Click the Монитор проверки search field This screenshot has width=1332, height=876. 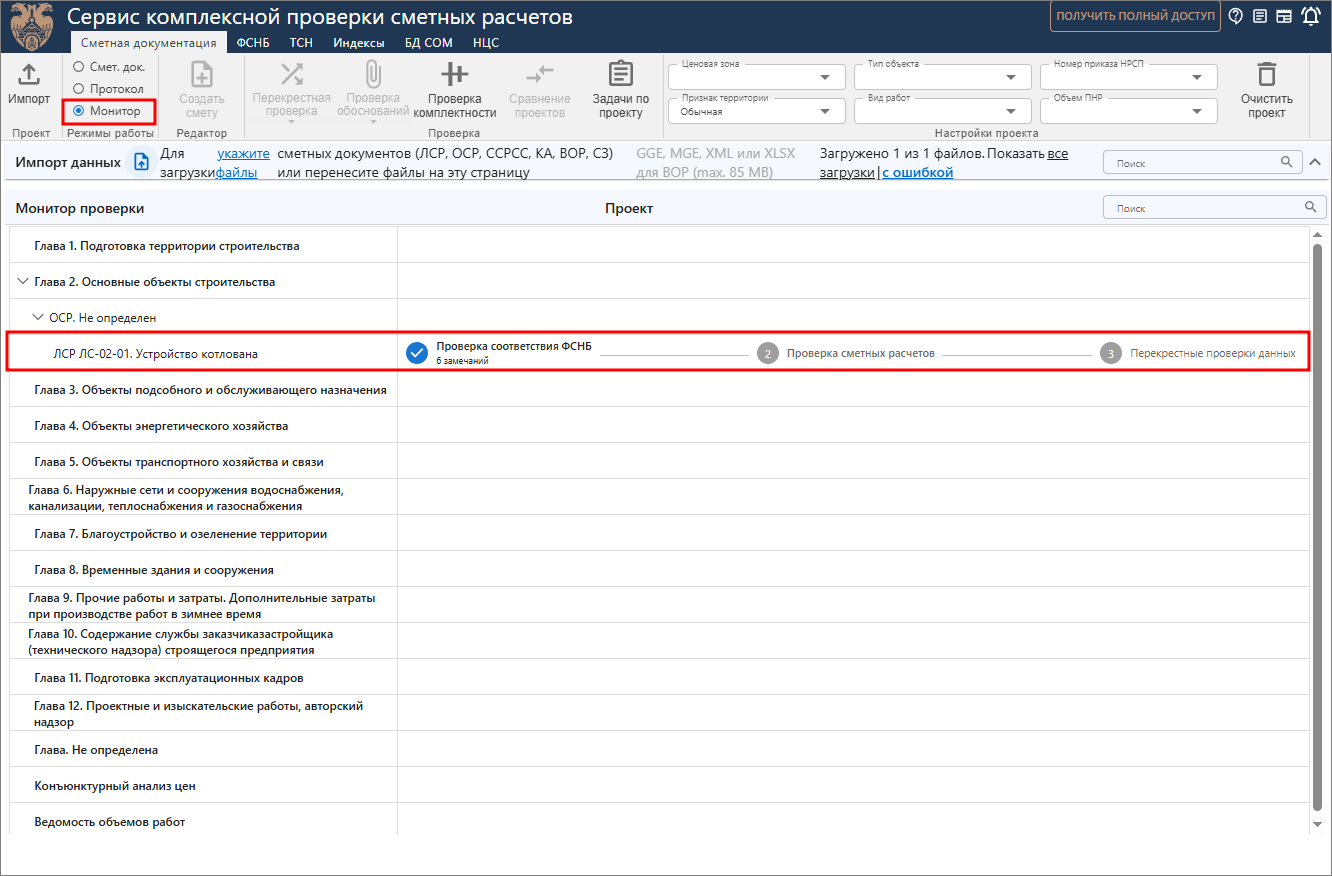click(x=1215, y=208)
